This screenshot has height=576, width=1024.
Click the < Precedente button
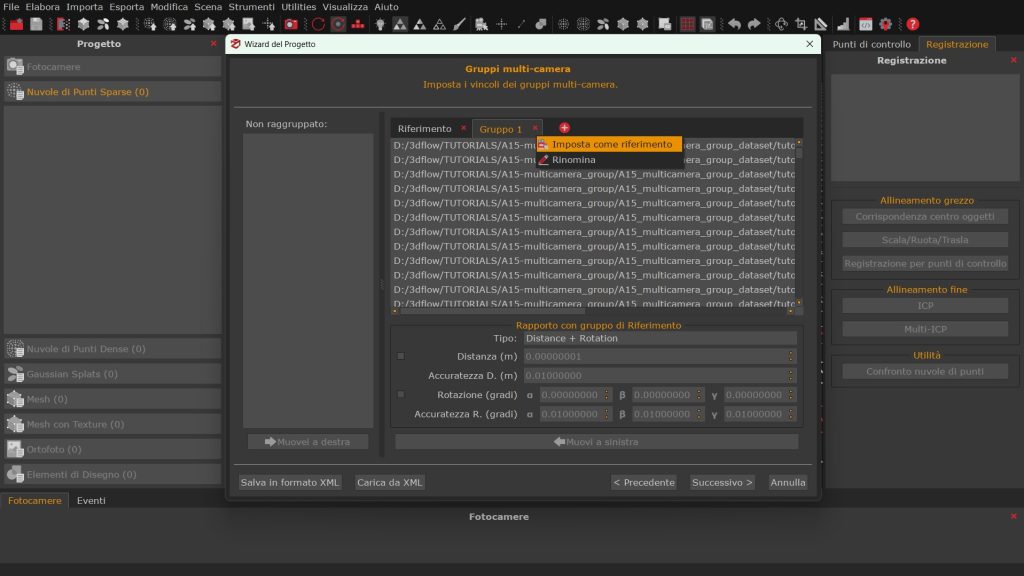click(644, 483)
